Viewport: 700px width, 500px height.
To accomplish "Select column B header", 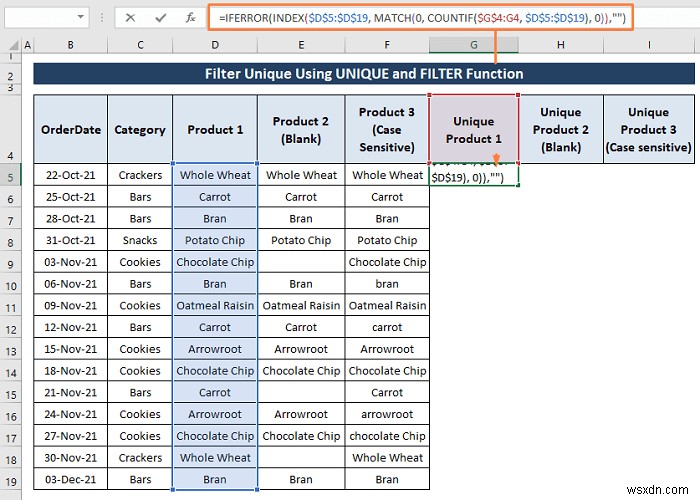I will click(71, 45).
